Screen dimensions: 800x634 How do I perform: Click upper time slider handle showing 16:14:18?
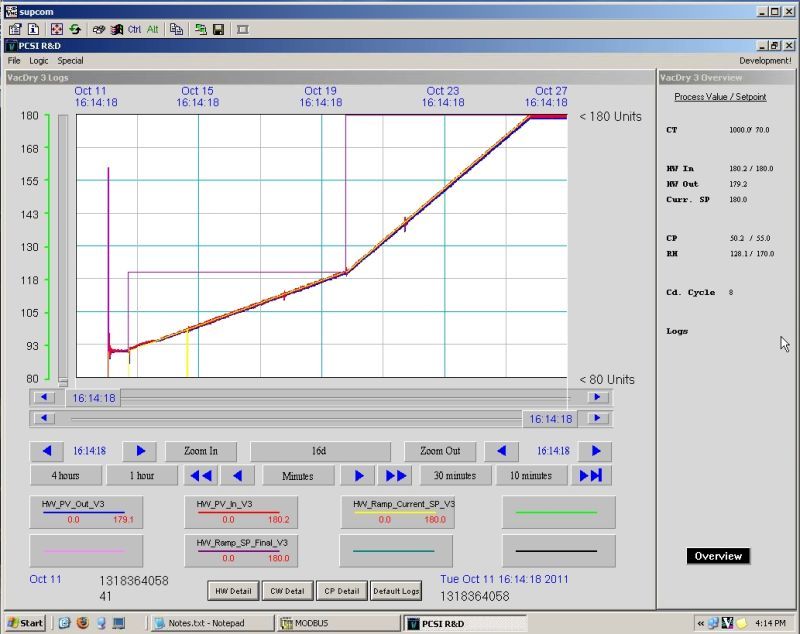pos(93,398)
